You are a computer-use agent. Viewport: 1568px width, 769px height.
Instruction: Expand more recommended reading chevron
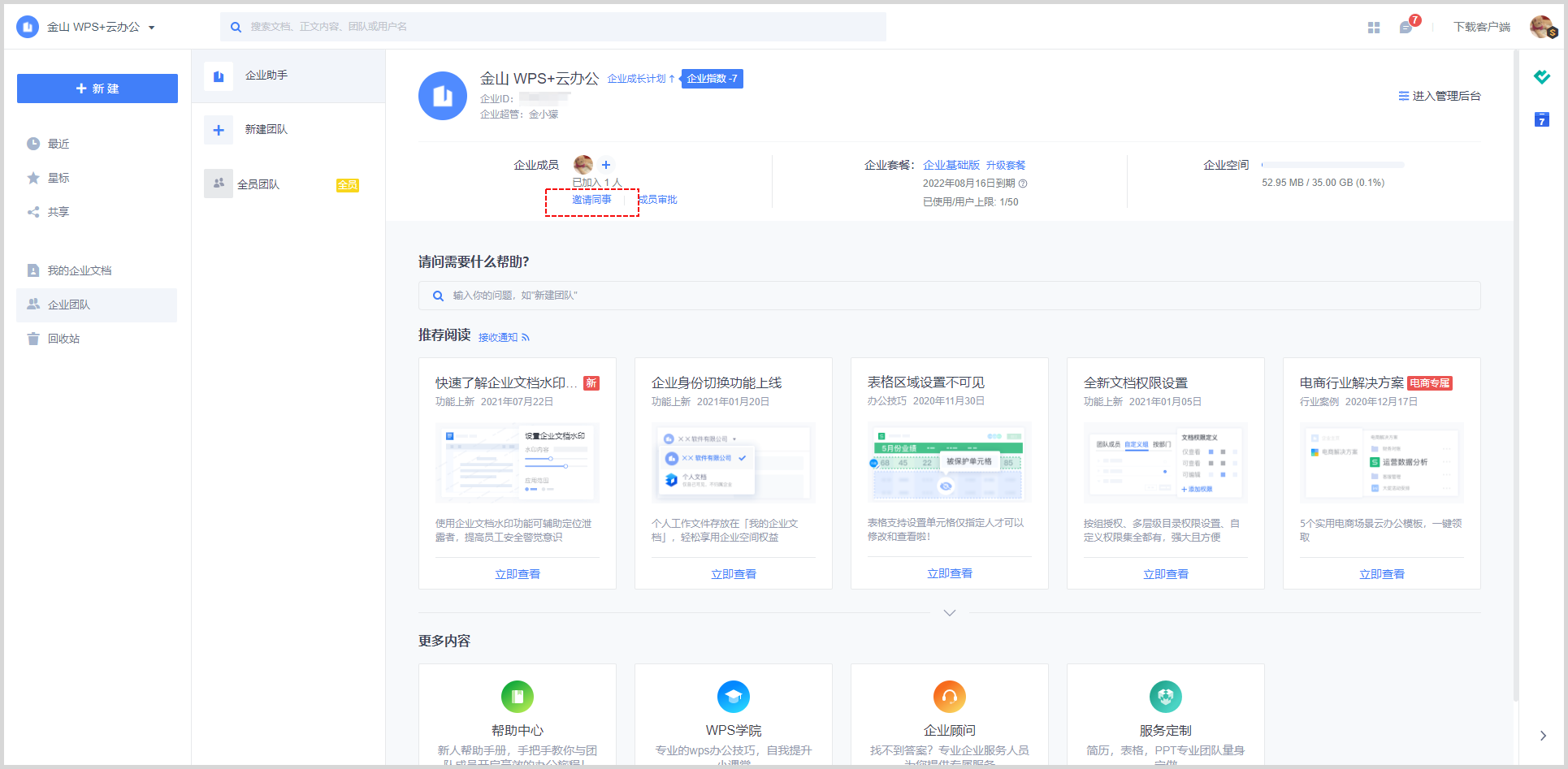pyautogui.click(x=950, y=612)
